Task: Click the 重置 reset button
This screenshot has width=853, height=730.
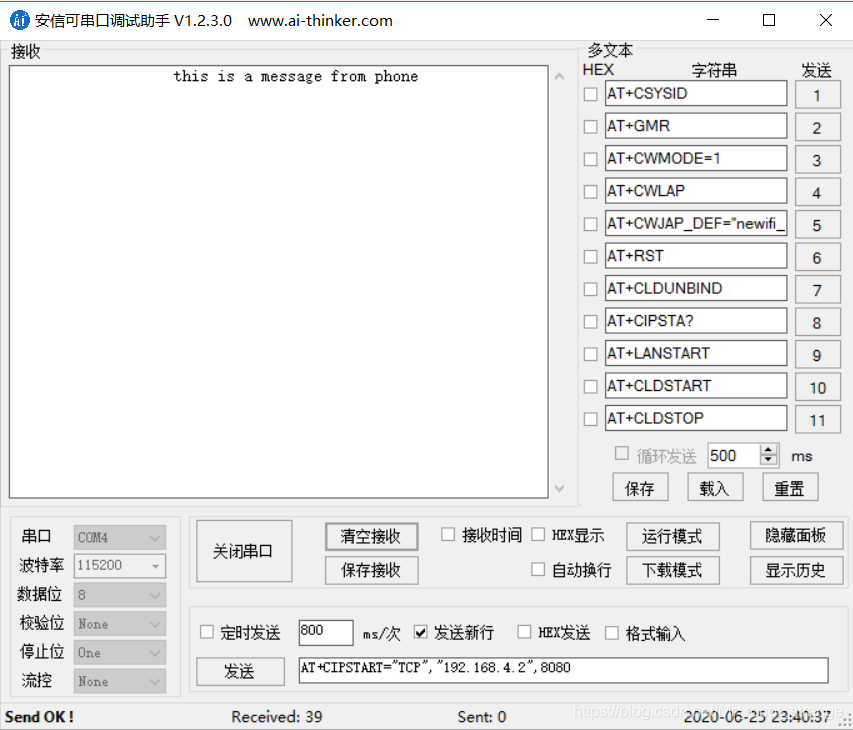Action: (790, 487)
